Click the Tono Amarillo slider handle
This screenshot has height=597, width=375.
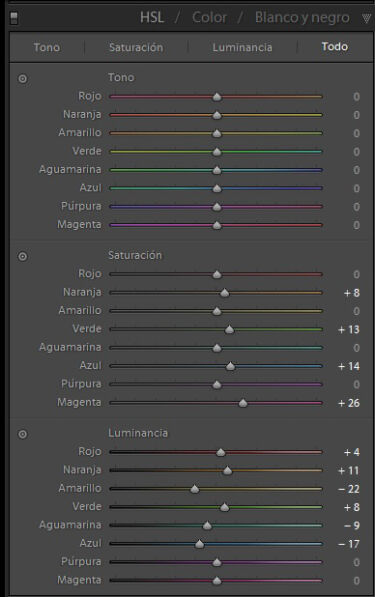click(217, 133)
